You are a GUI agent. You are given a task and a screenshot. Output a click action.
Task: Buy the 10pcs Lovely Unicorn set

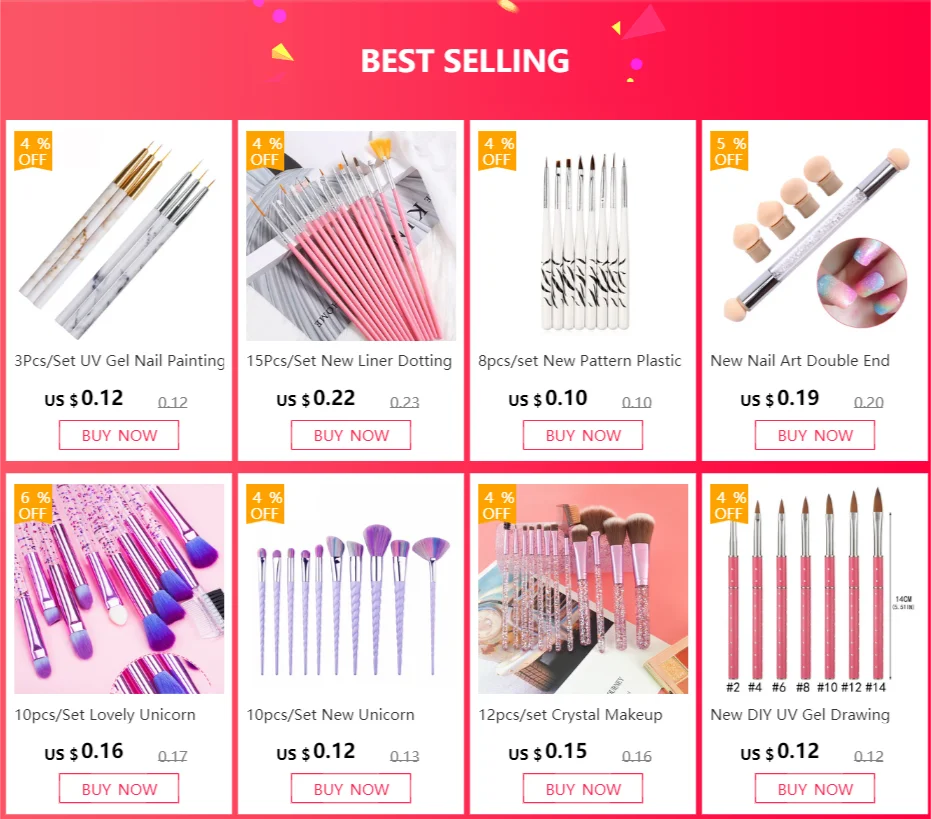(119, 789)
